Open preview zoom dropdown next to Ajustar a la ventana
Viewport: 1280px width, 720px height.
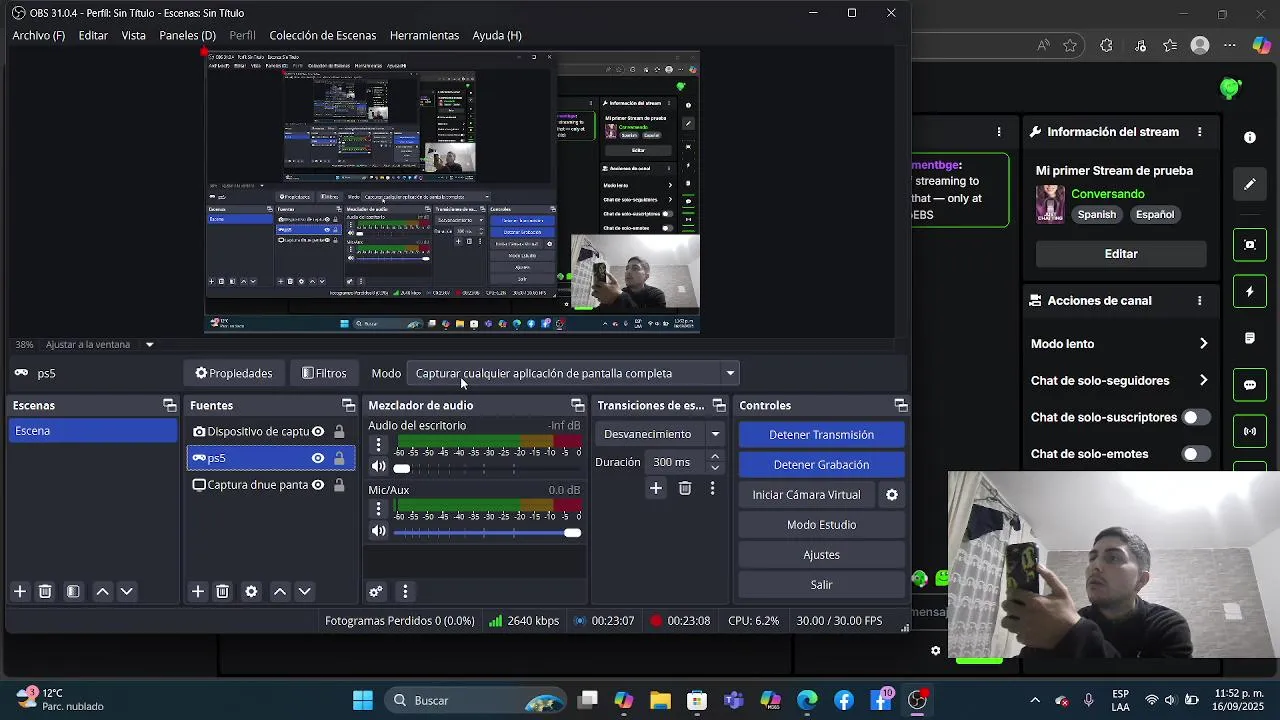point(149,345)
